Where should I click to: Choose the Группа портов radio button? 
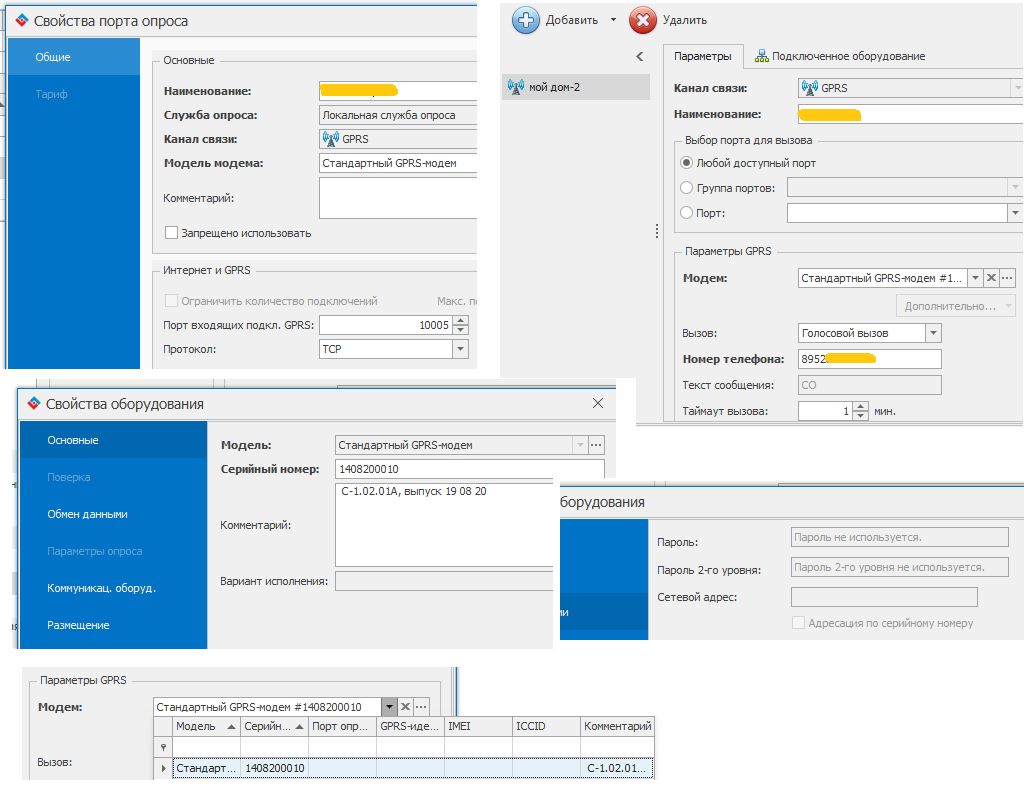(x=686, y=188)
